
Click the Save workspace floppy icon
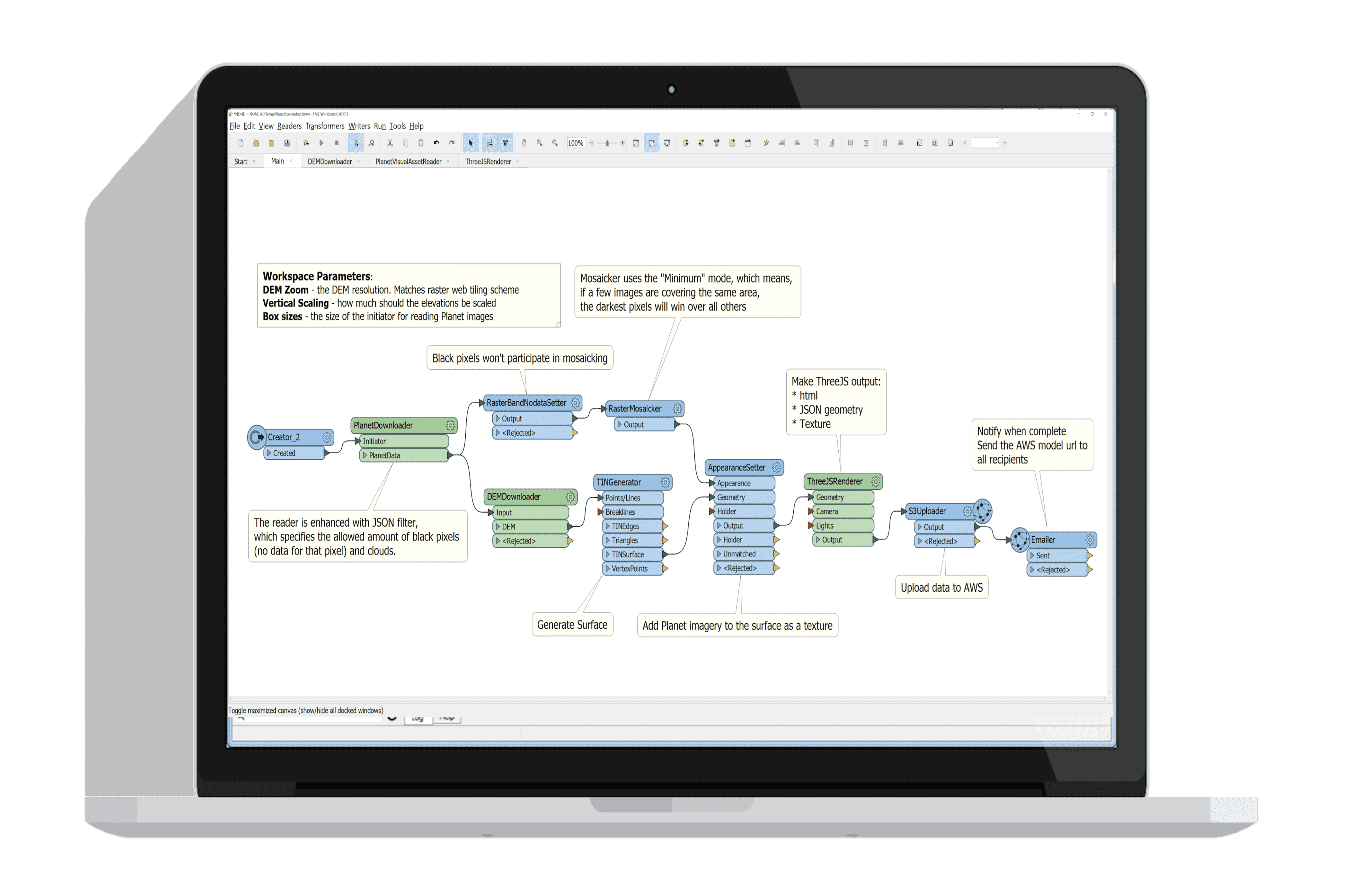tap(287, 143)
